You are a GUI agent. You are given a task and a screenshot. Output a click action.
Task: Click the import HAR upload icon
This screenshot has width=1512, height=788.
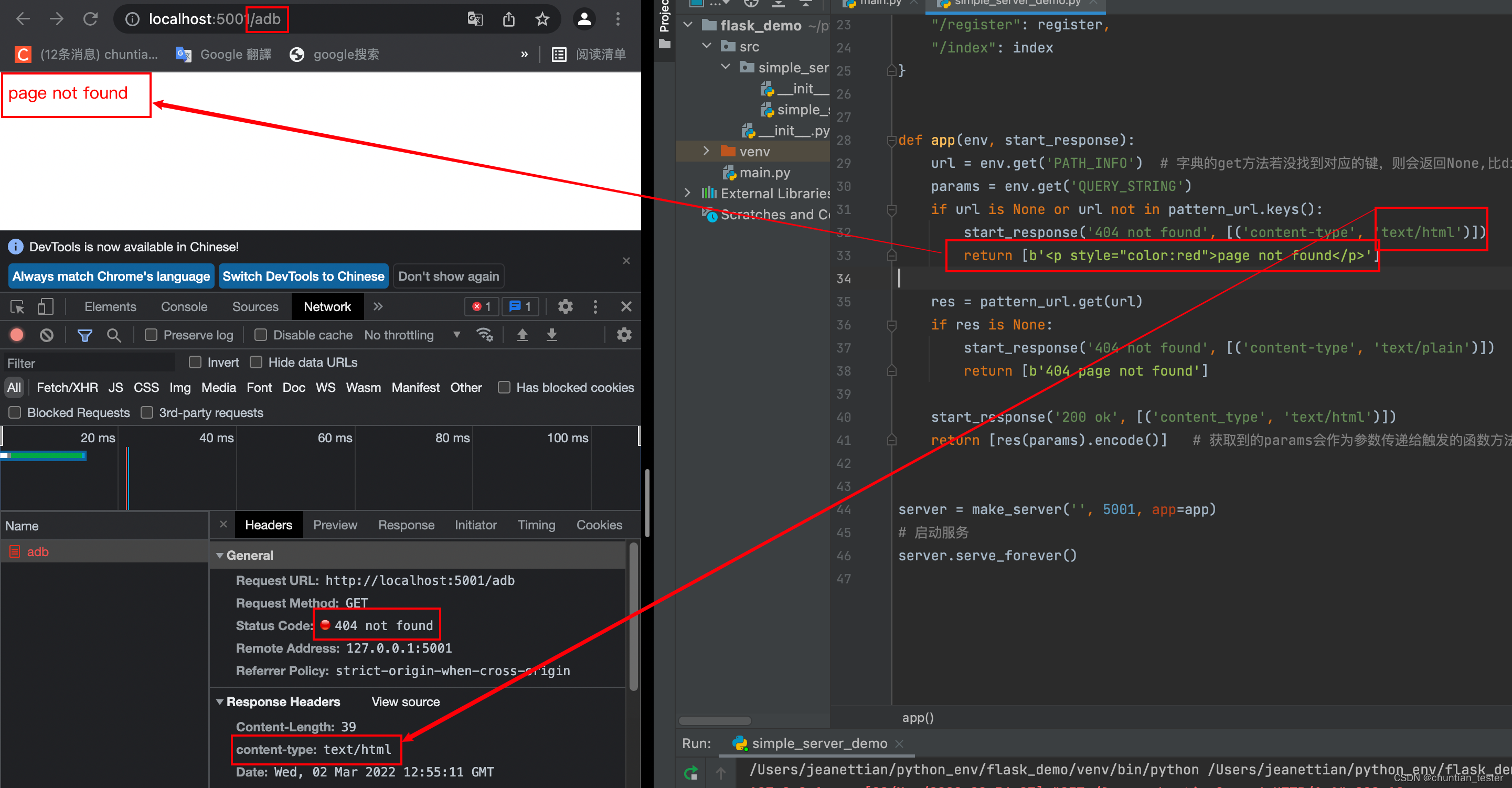(x=522, y=334)
